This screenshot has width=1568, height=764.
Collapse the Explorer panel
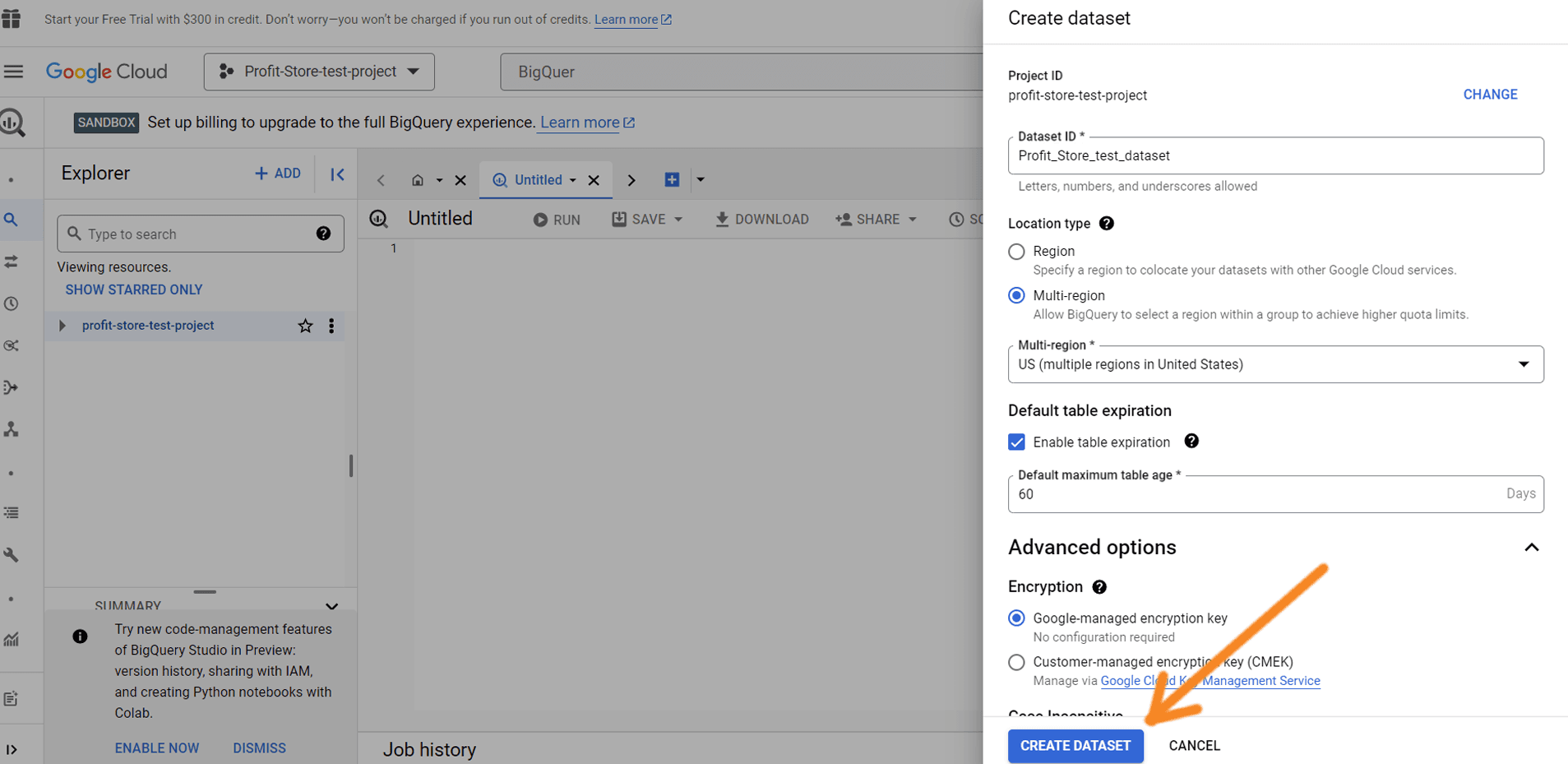pos(337,174)
